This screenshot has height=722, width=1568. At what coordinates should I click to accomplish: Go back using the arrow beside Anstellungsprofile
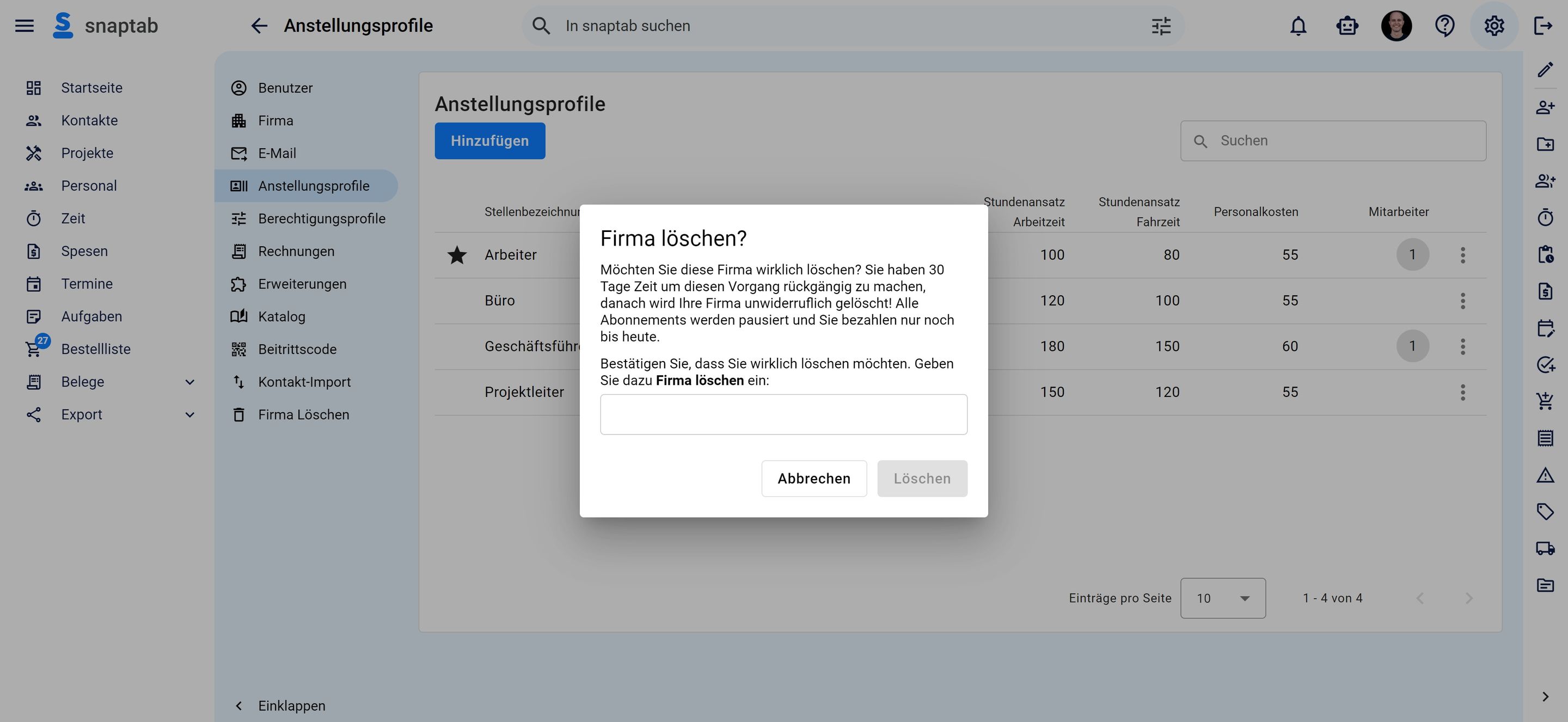click(x=259, y=26)
